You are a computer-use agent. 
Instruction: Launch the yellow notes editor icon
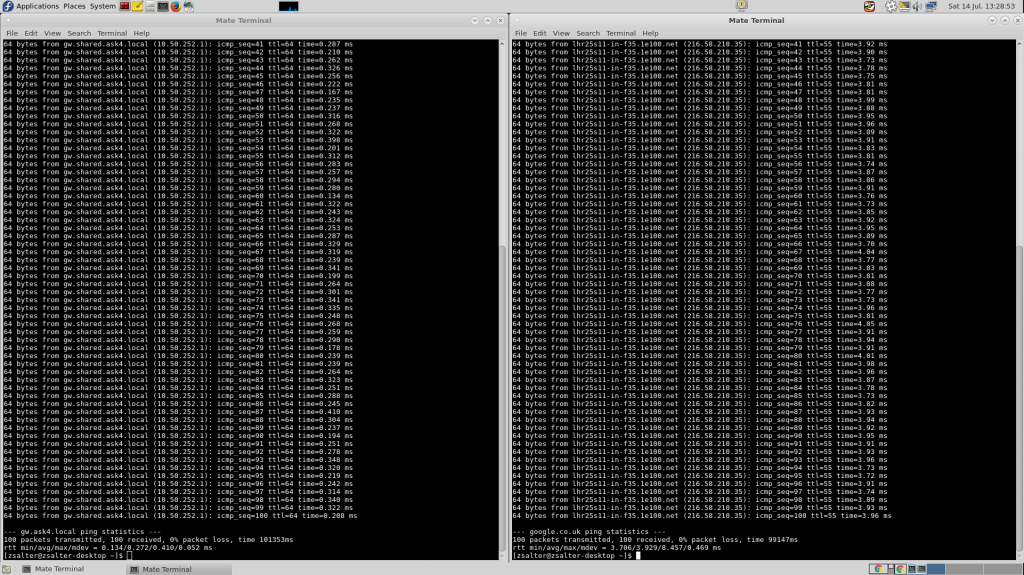pos(137,6)
